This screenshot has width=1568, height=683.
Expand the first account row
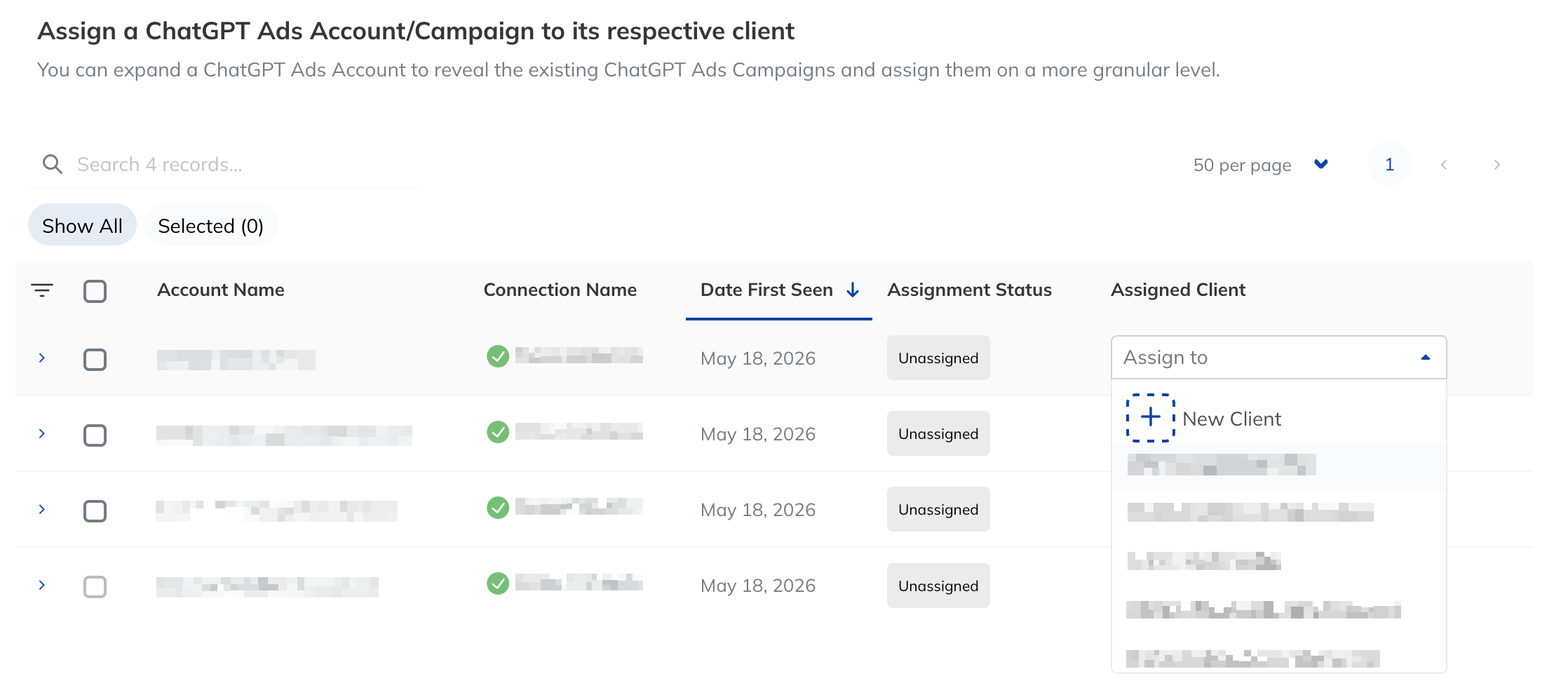click(x=42, y=358)
